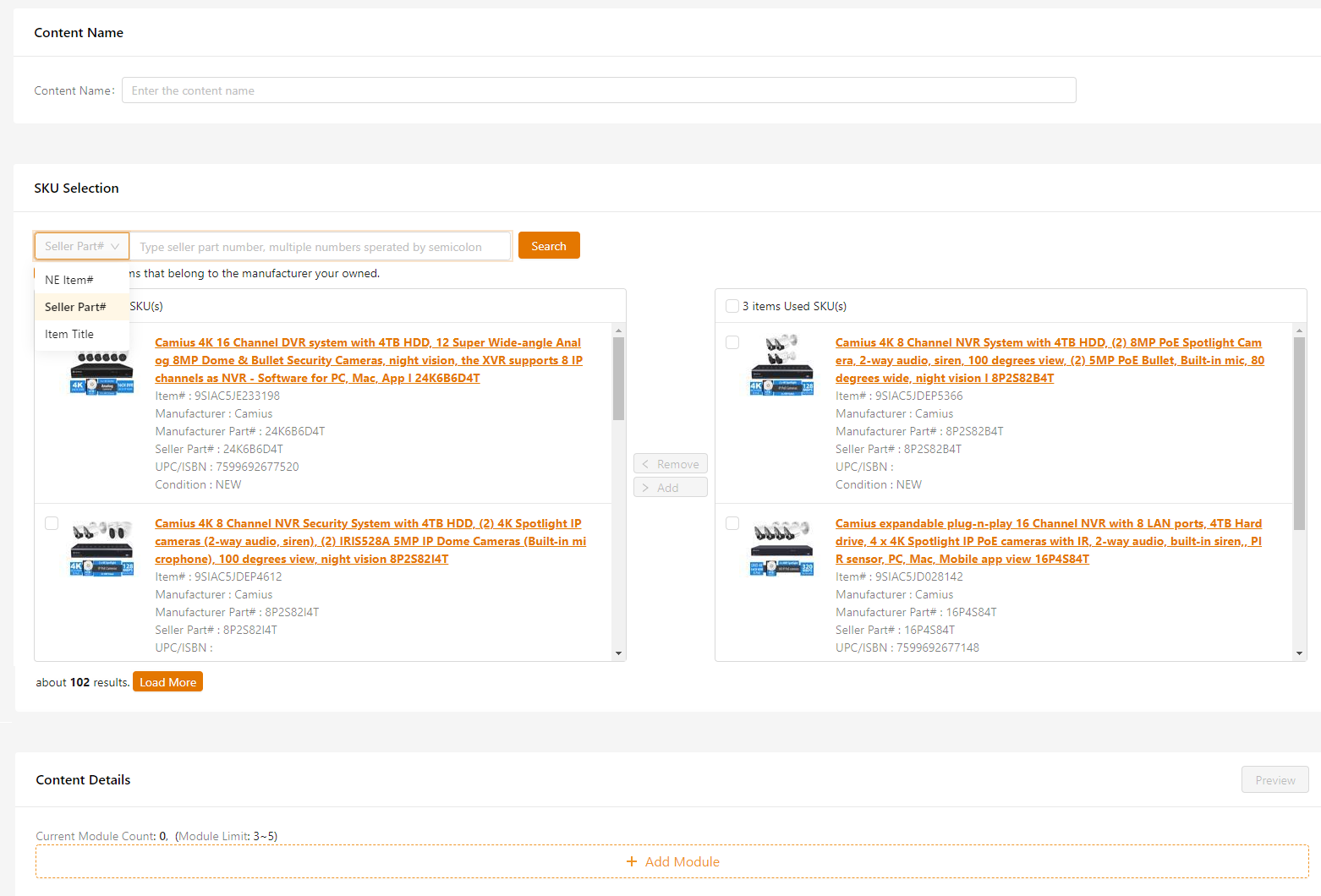This screenshot has height=896, width=1321.
Task: Open the Camius 16 Channel NVR 16P4S84T link
Action: pyautogui.click(x=1049, y=541)
